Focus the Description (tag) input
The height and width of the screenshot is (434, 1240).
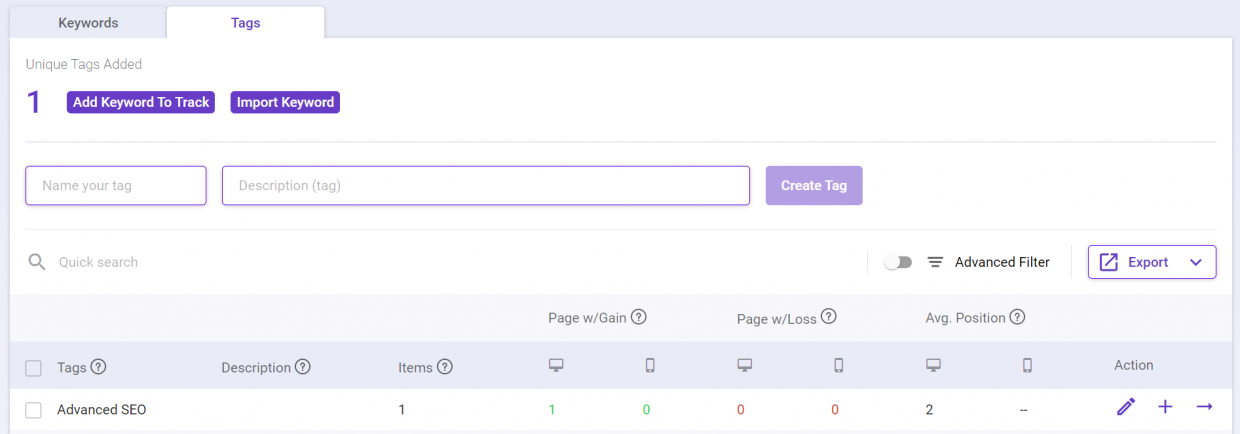click(486, 186)
